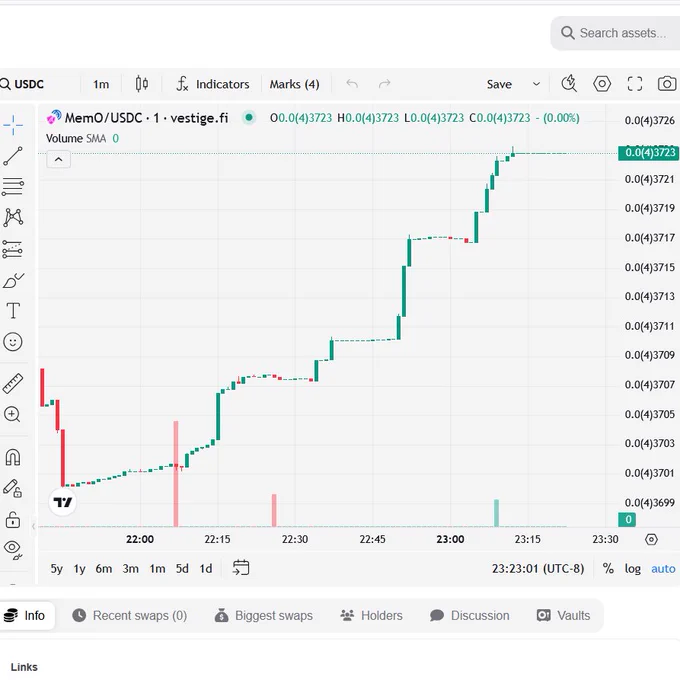Open chart settings hexagon icon
Image resolution: width=680 pixels, height=680 pixels.
pyautogui.click(x=602, y=84)
